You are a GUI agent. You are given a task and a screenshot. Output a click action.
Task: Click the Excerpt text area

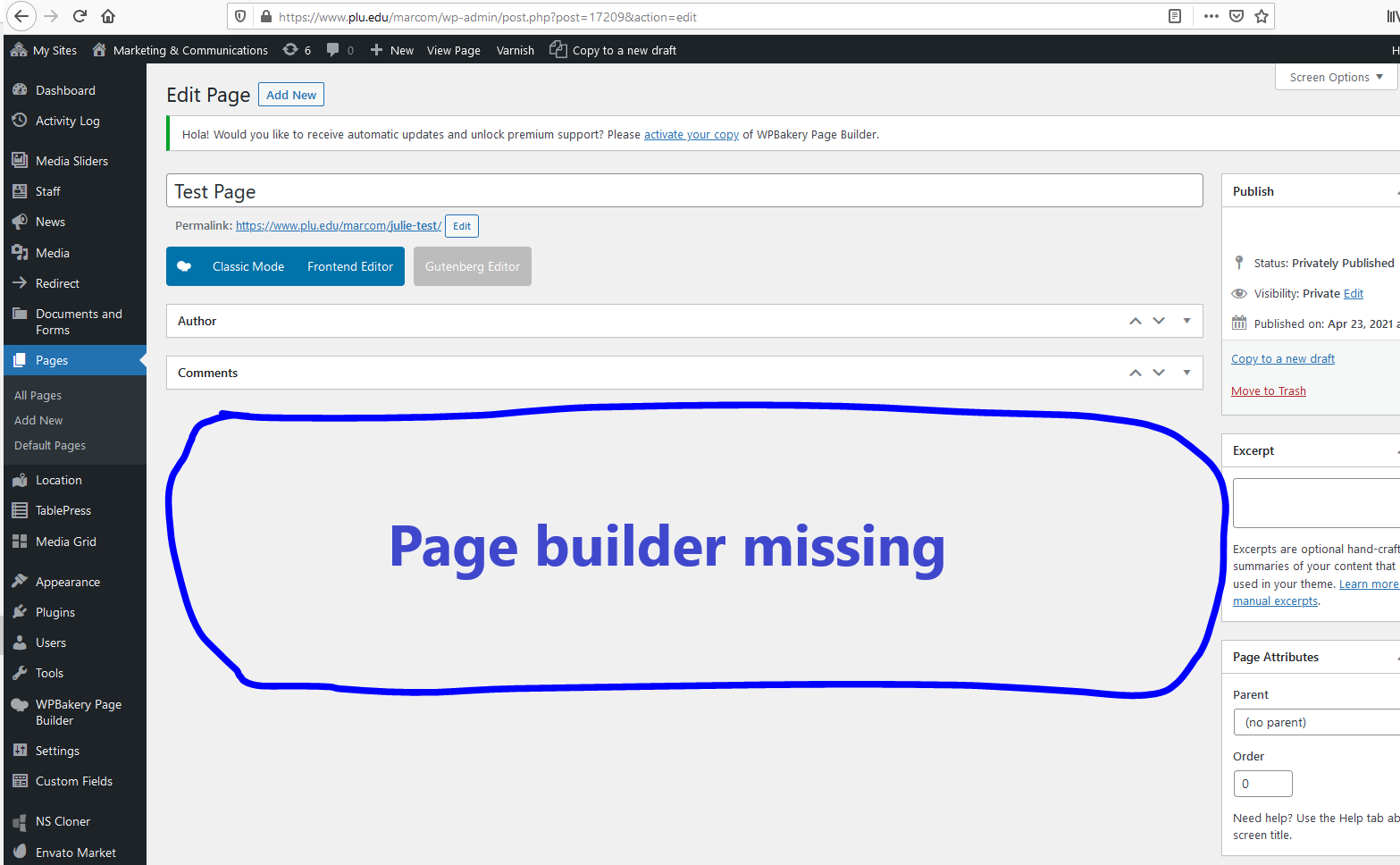click(1316, 503)
